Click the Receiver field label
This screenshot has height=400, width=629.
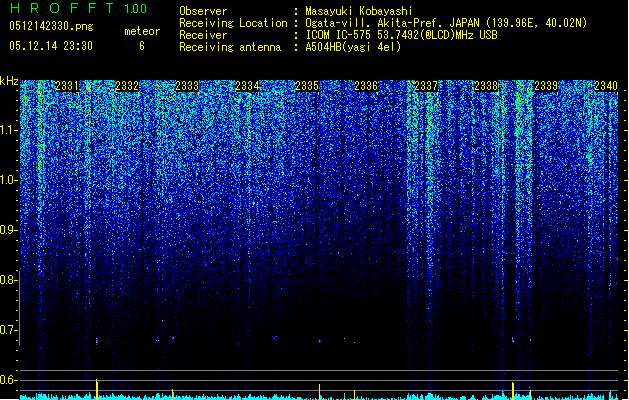(x=203, y=35)
